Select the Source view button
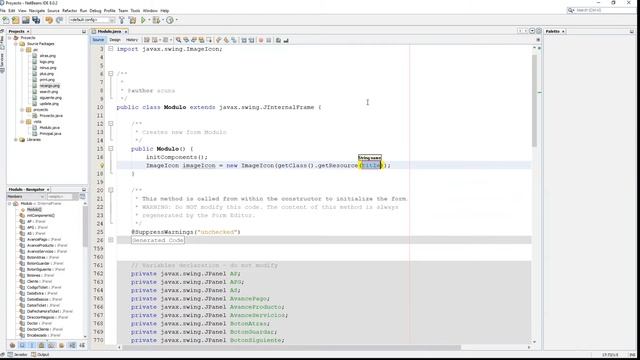Image resolution: width=640 pixels, height=360 pixels. coord(98,40)
